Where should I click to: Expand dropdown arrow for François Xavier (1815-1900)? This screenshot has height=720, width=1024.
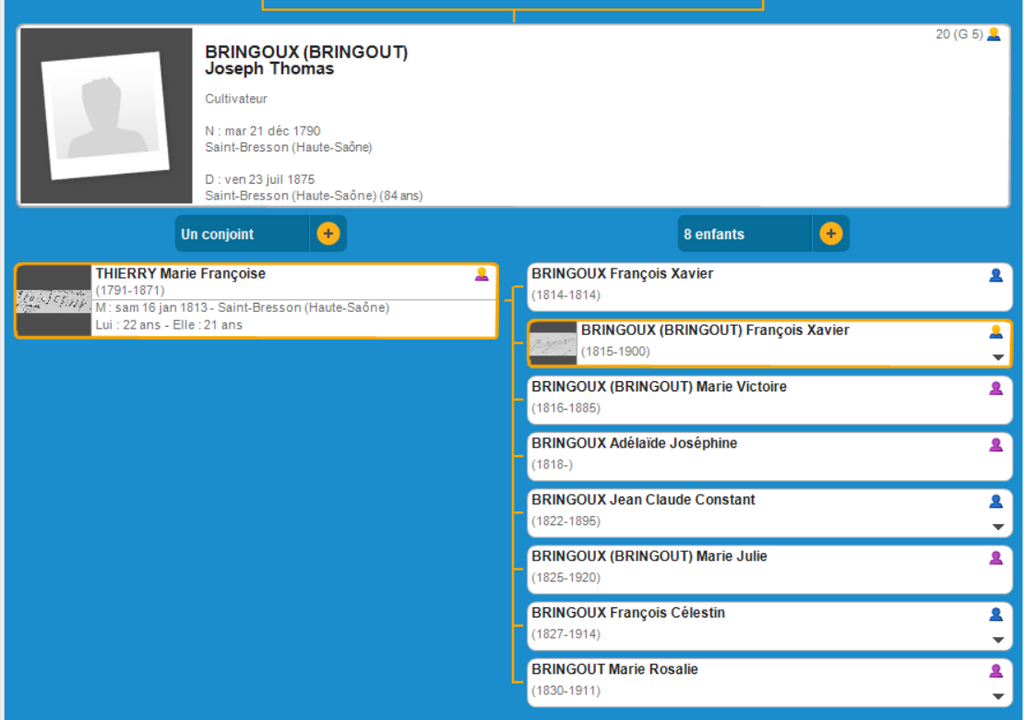point(997,357)
